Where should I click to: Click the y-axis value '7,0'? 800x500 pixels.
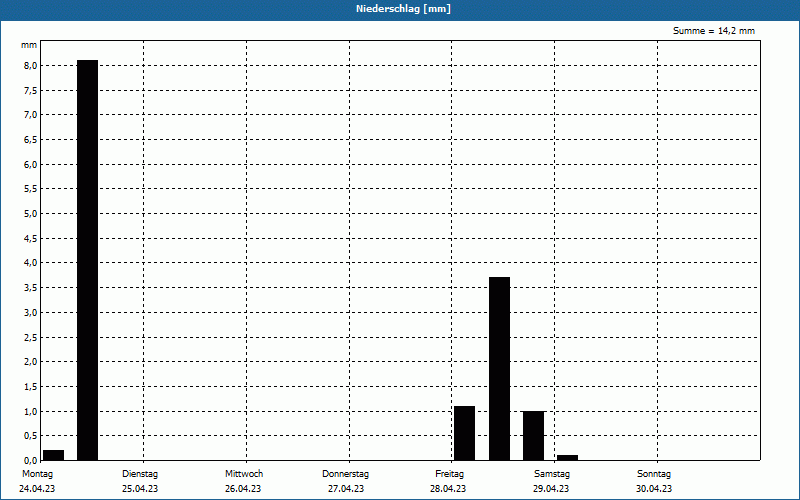coord(30,115)
